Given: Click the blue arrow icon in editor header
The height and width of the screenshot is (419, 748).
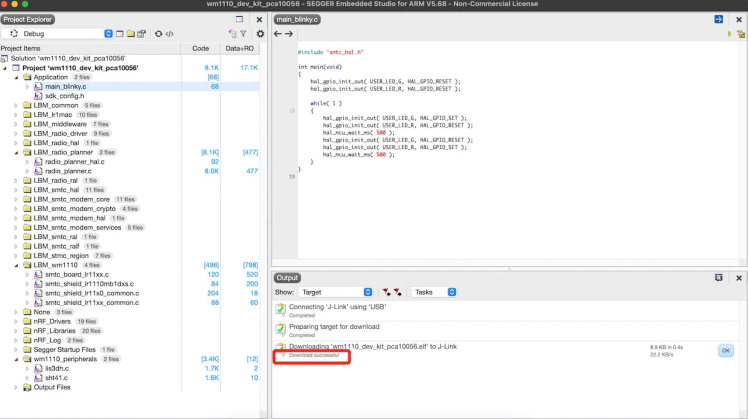Looking at the screenshot, I should [718, 19].
